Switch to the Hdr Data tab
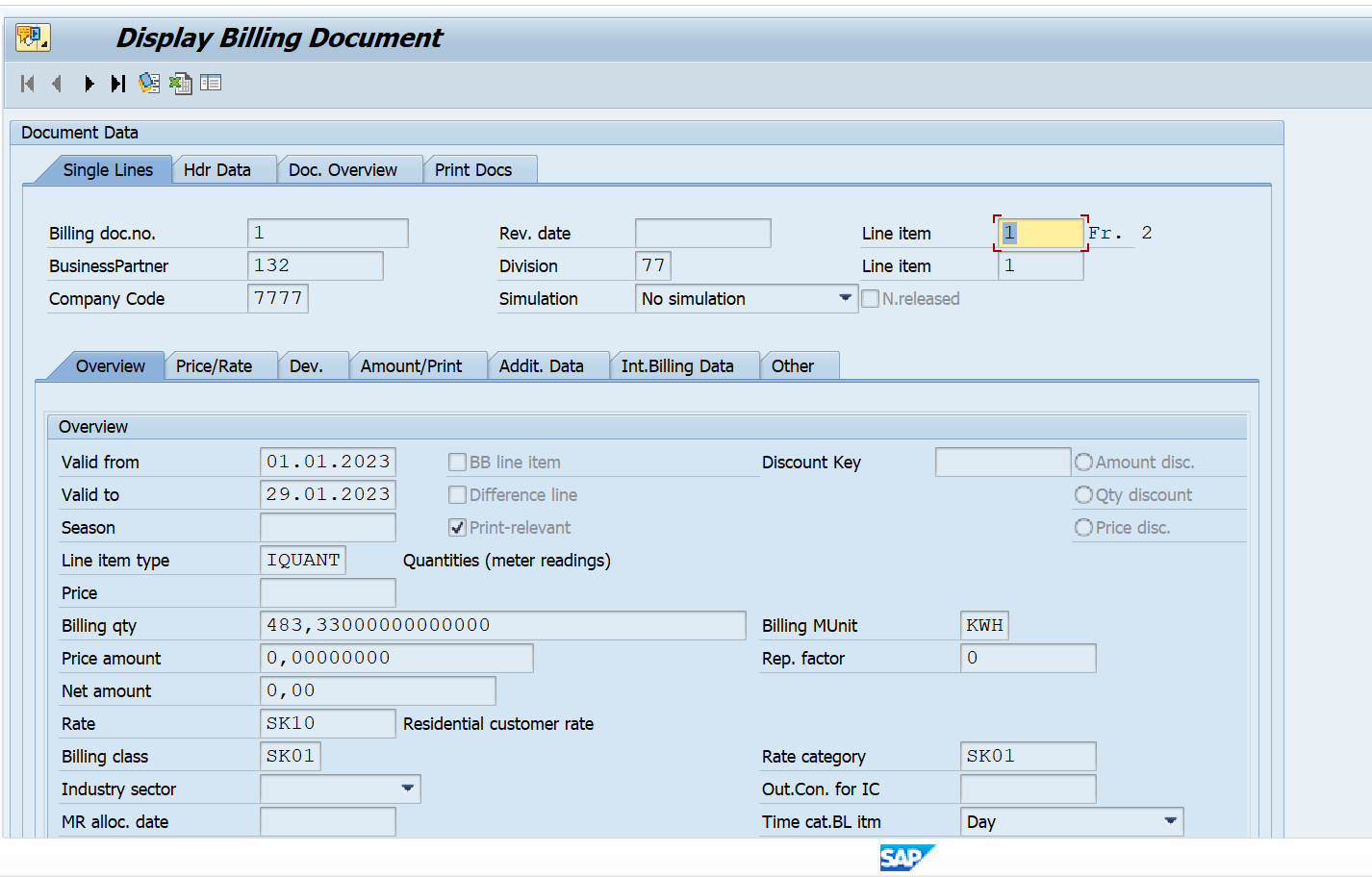 217,170
